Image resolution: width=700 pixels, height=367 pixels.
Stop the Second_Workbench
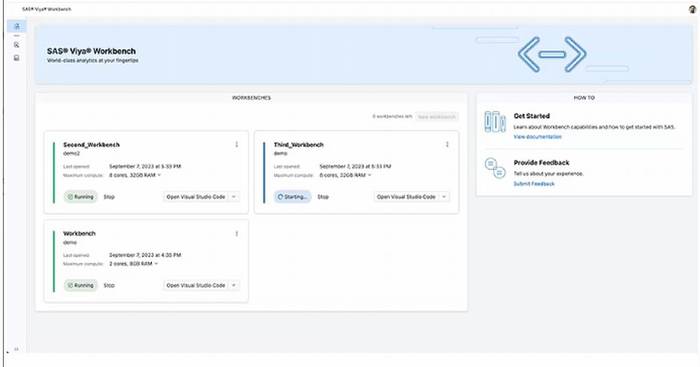click(109, 197)
